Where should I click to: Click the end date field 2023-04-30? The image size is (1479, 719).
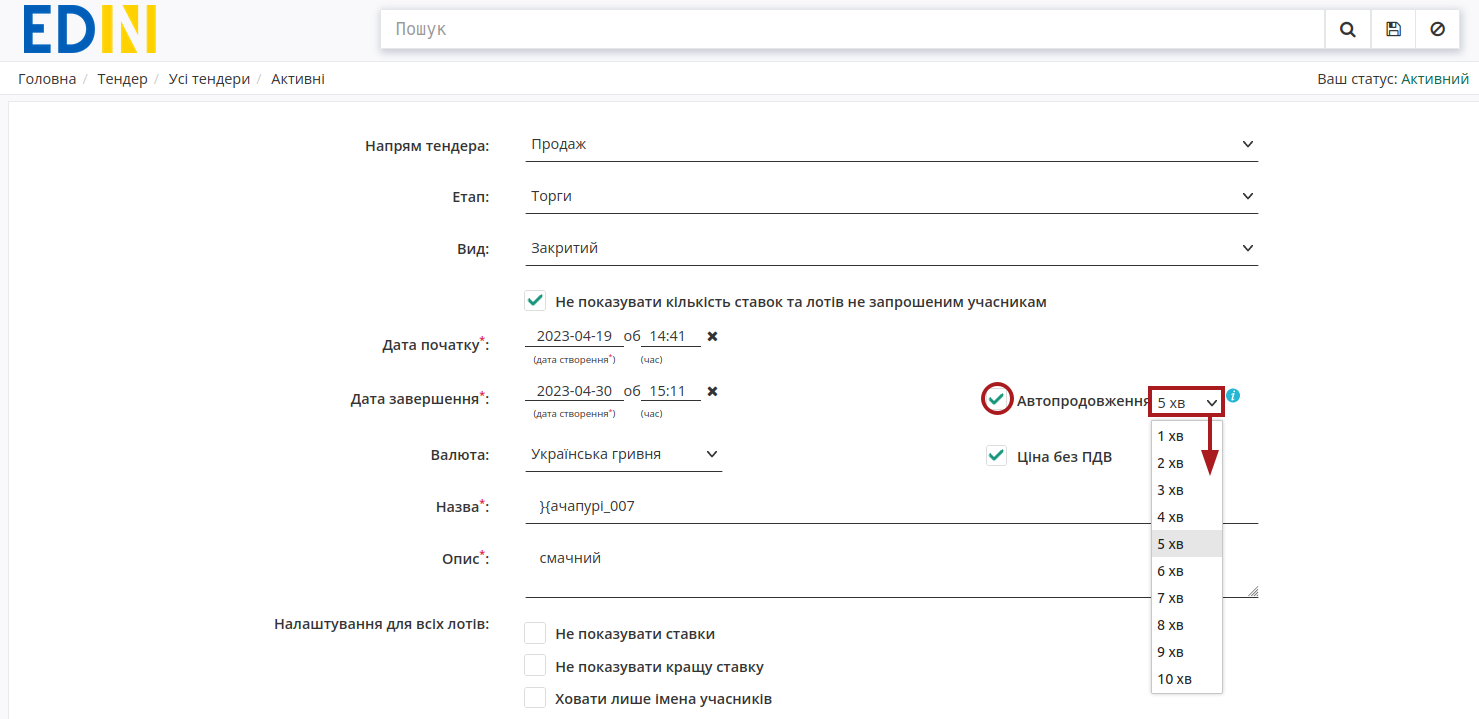coord(574,391)
